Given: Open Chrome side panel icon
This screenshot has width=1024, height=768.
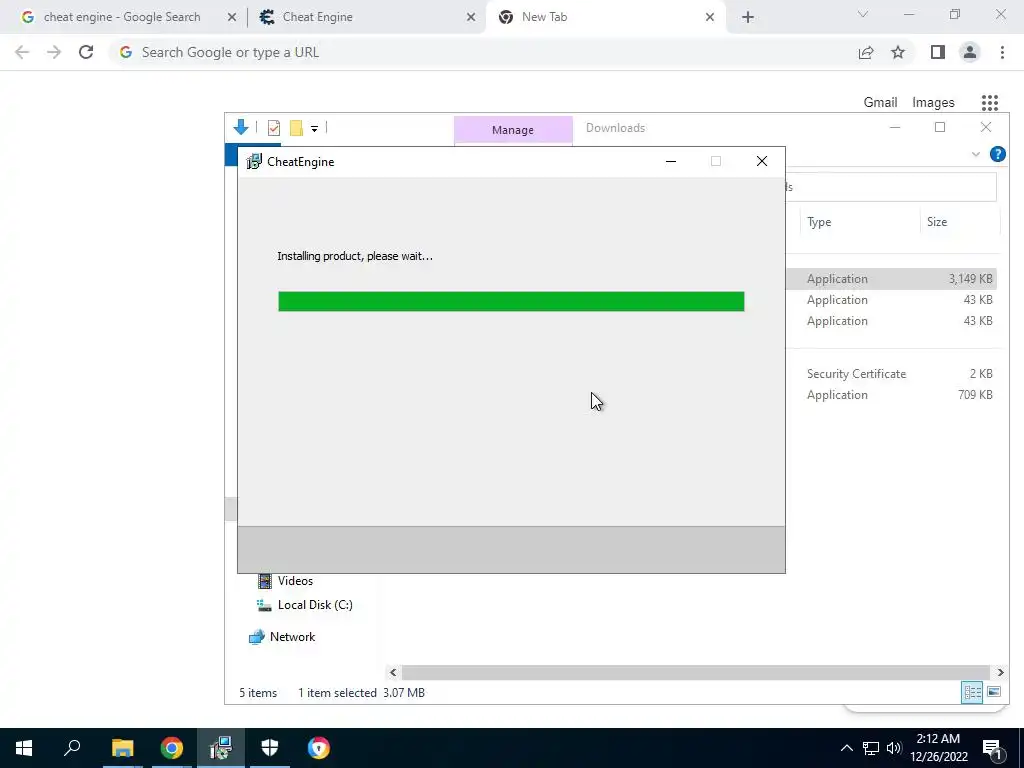Looking at the screenshot, I should [x=938, y=52].
